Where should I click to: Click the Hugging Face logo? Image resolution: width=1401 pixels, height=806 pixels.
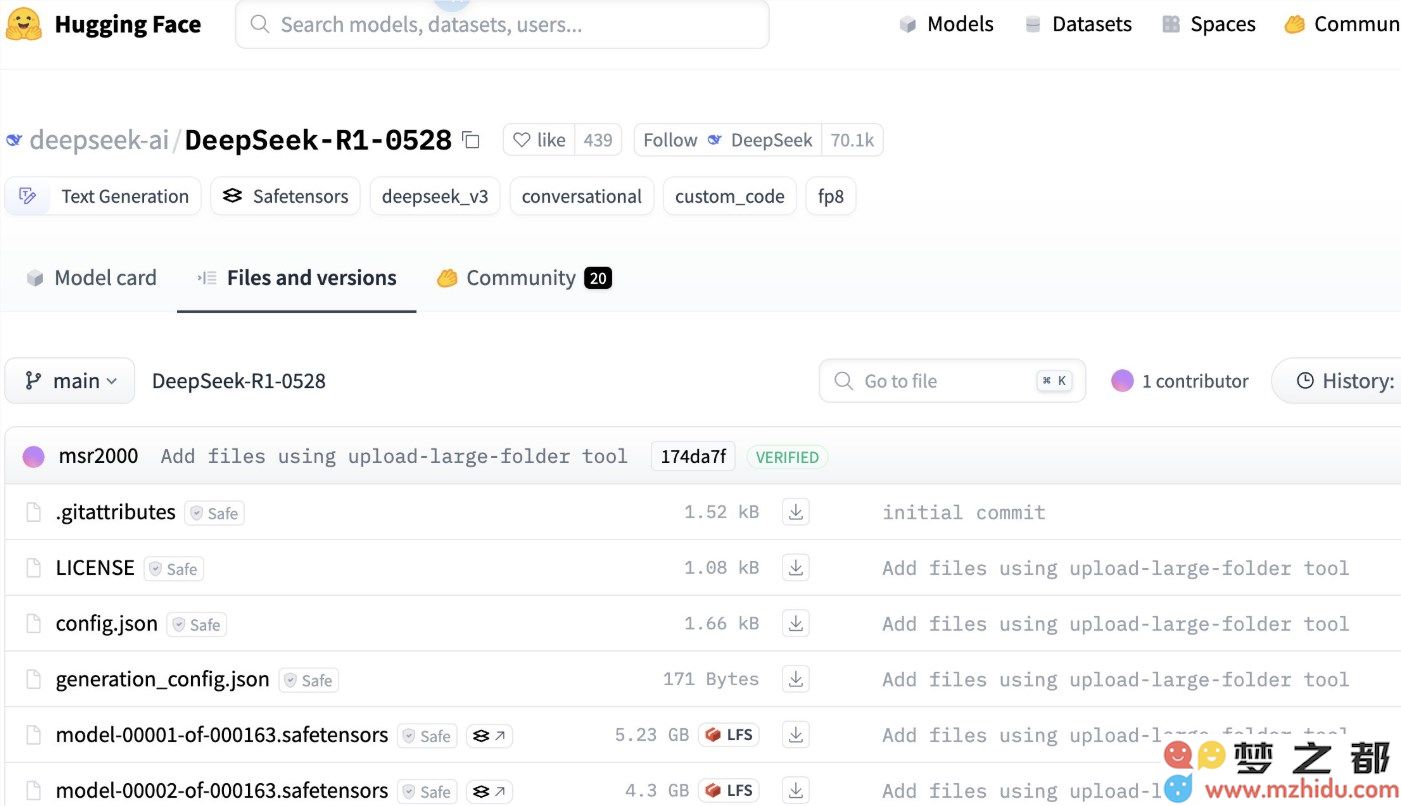104,24
